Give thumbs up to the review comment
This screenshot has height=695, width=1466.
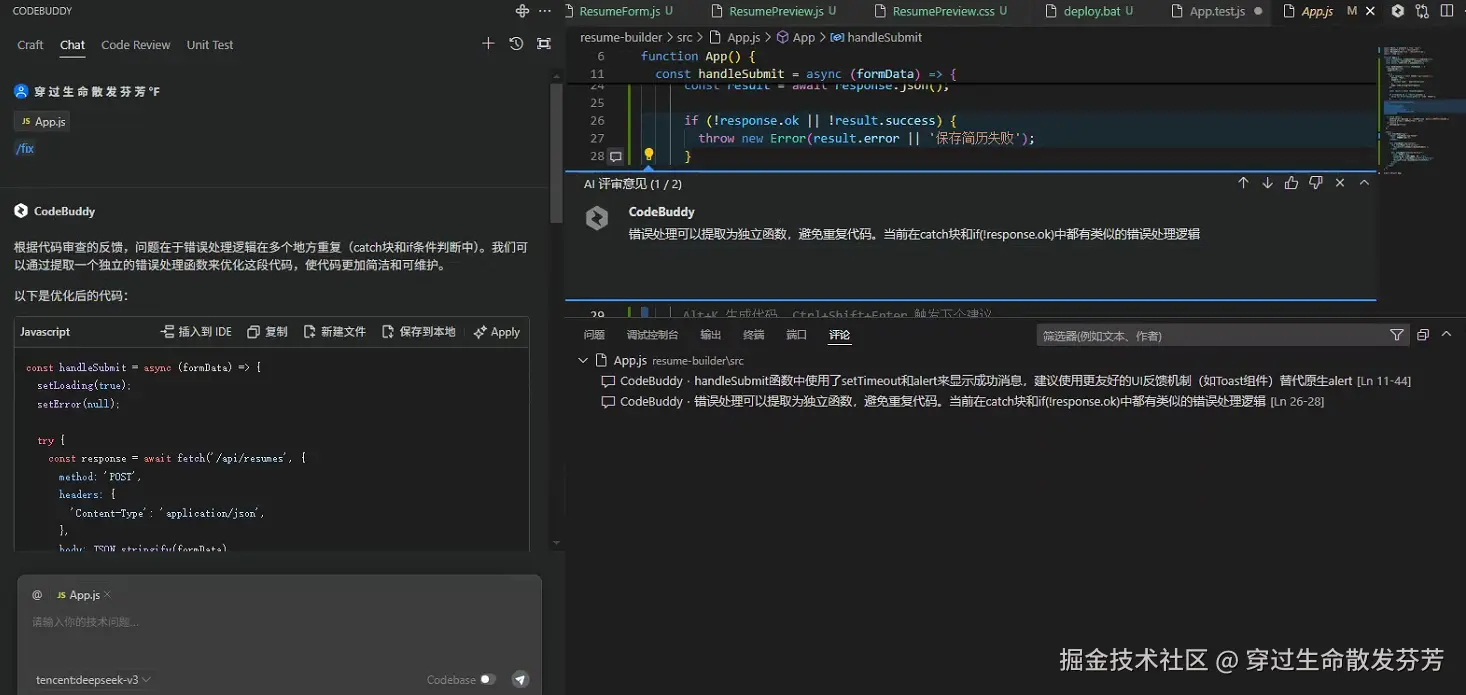[x=1291, y=183]
